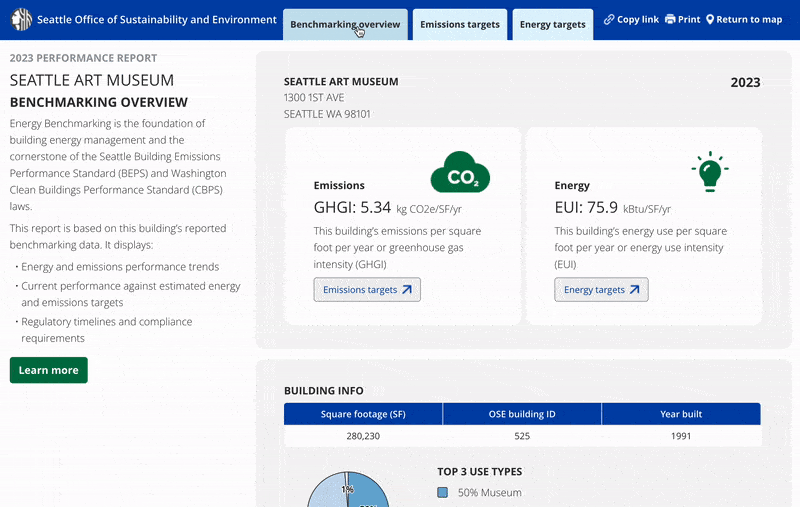The width and height of the screenshot is (800, 507).
Task: Click arrow icon on Emissions targets button
Action: tap(407, 290)
